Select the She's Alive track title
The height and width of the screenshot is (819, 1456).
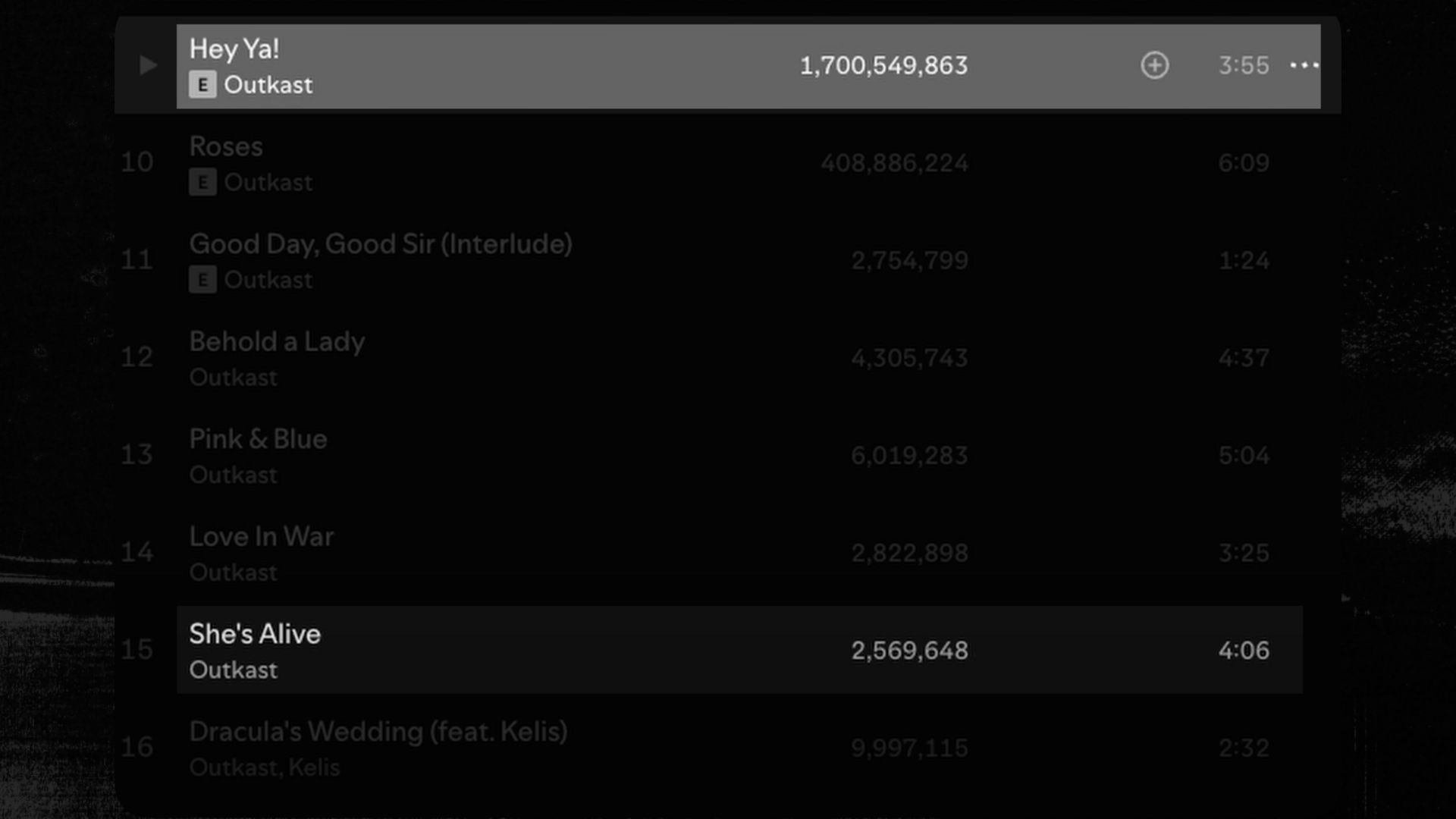(x=255, y=634)
